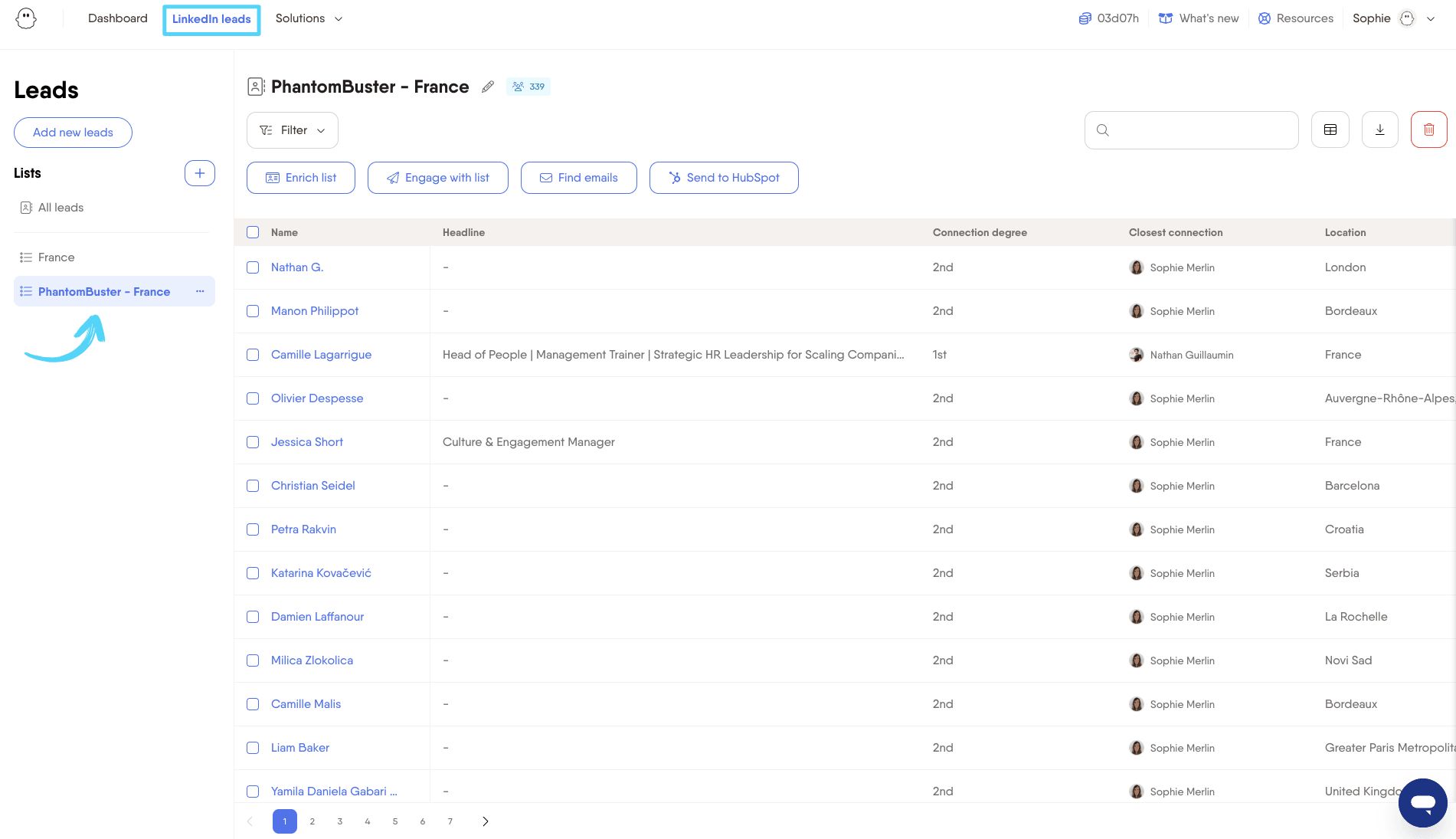Click the Connection degree column header

click(980, 232)
